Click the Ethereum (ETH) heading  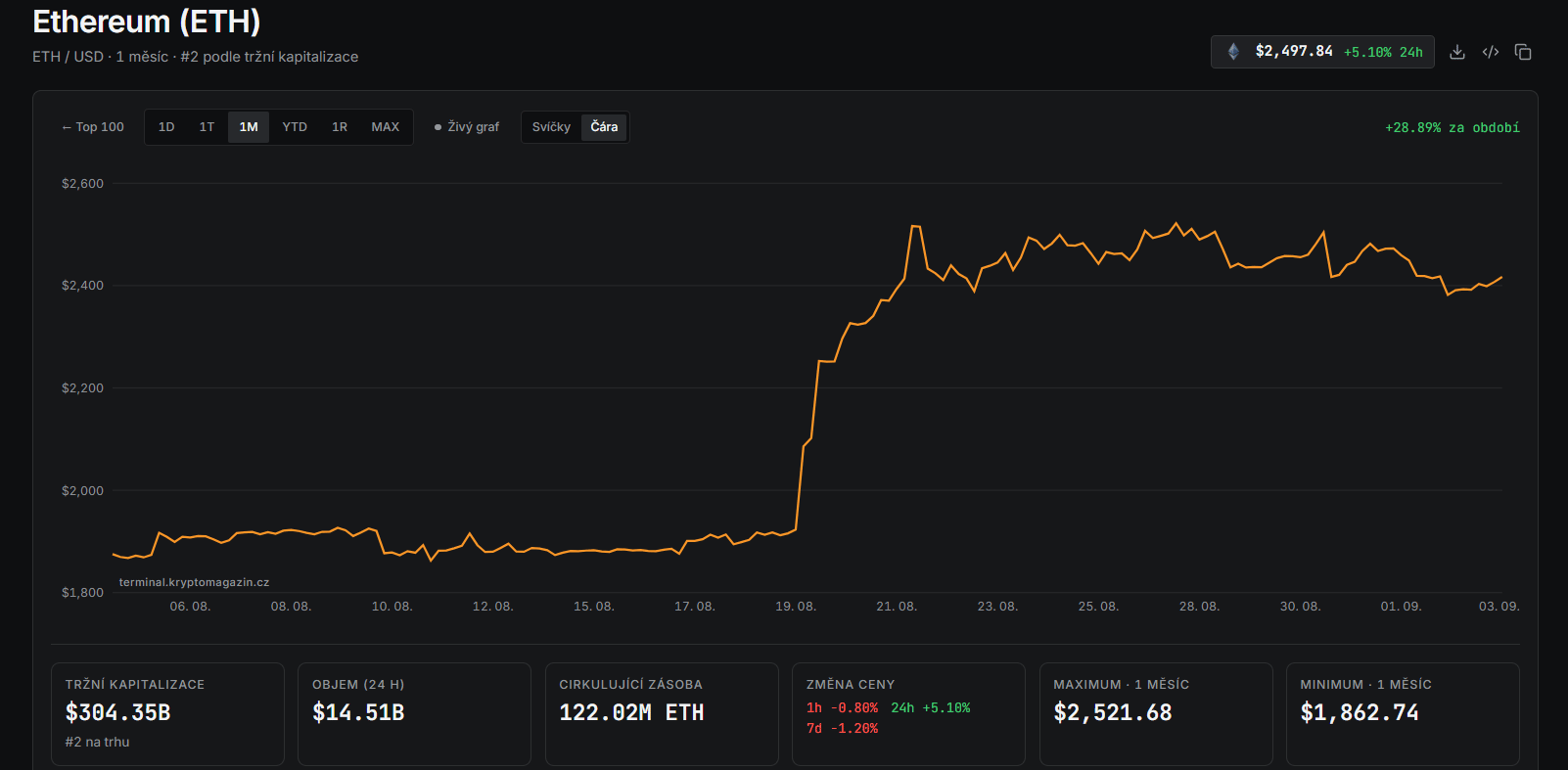click(x=147, y=22)
